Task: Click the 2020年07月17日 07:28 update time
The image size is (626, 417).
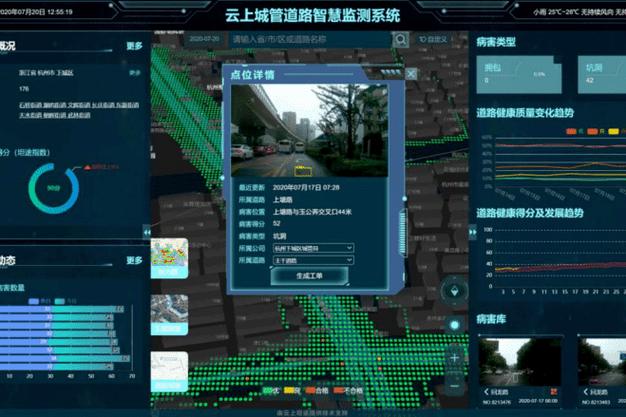Action: pyautogui.click(x=306, y=187)
